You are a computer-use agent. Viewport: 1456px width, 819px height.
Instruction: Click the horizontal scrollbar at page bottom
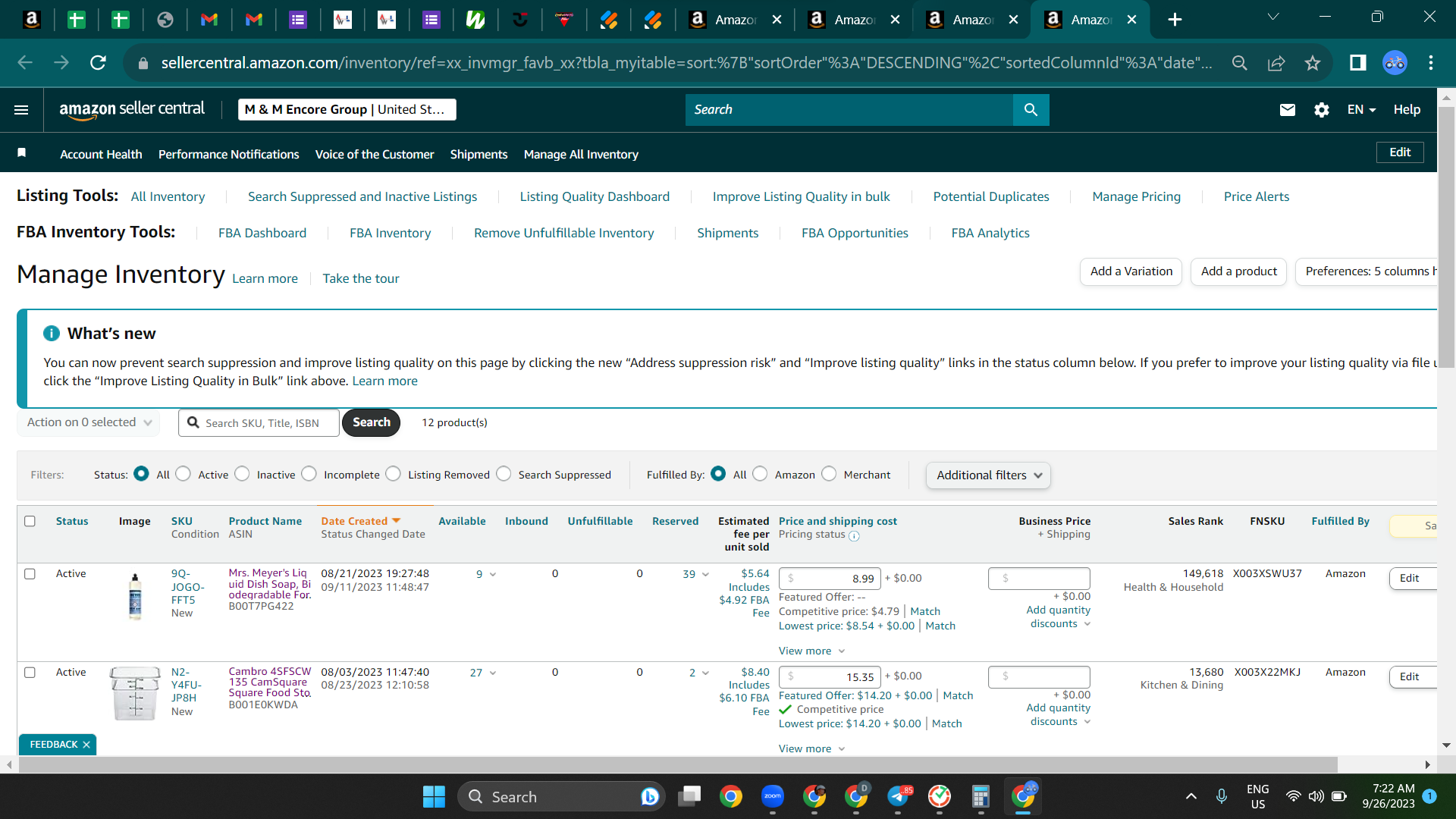677,764
